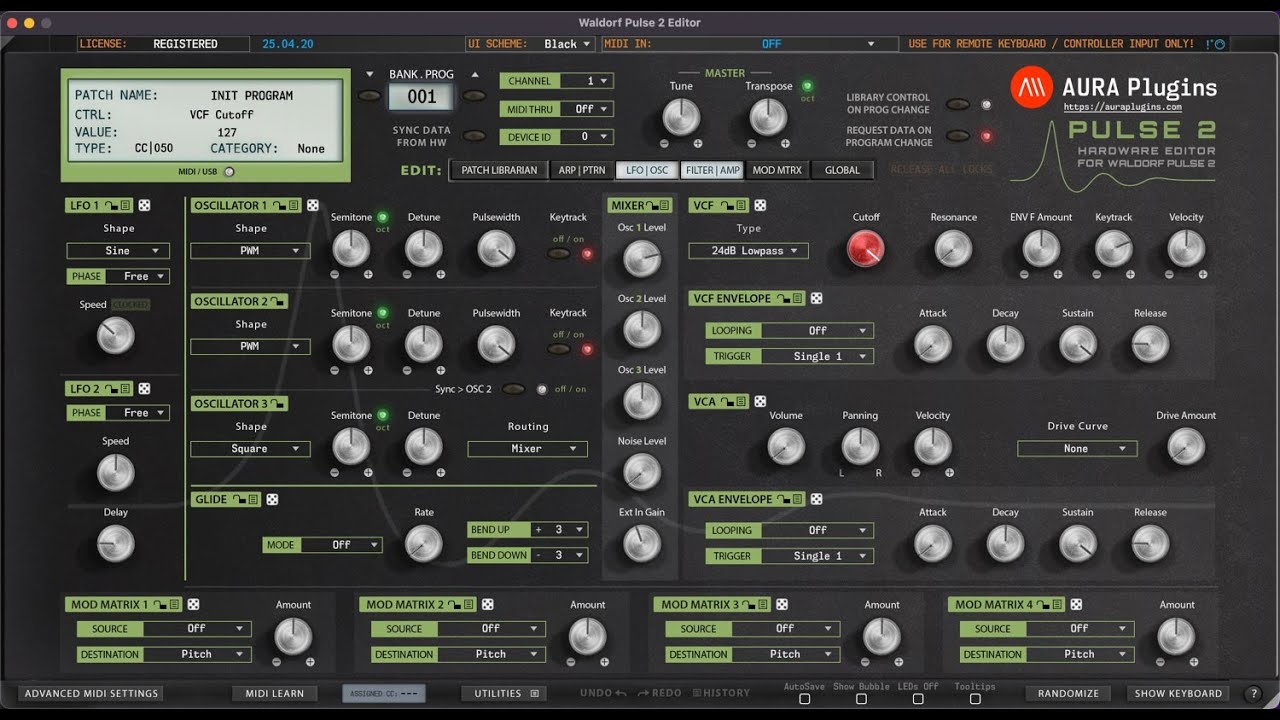Viewport: 1280px width, 720px height.
Task: Click the MIDI Learn button
Action: (275, 693)
